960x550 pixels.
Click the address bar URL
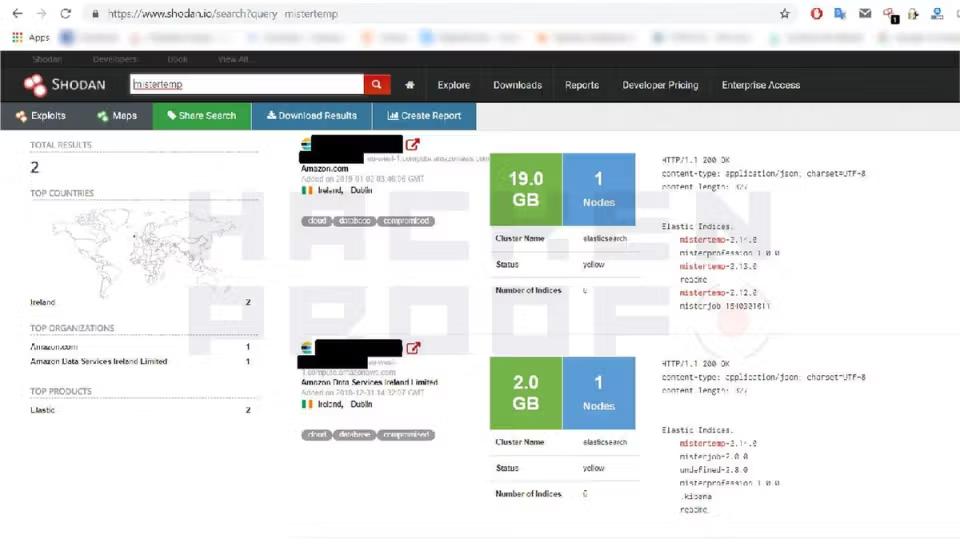223,13
